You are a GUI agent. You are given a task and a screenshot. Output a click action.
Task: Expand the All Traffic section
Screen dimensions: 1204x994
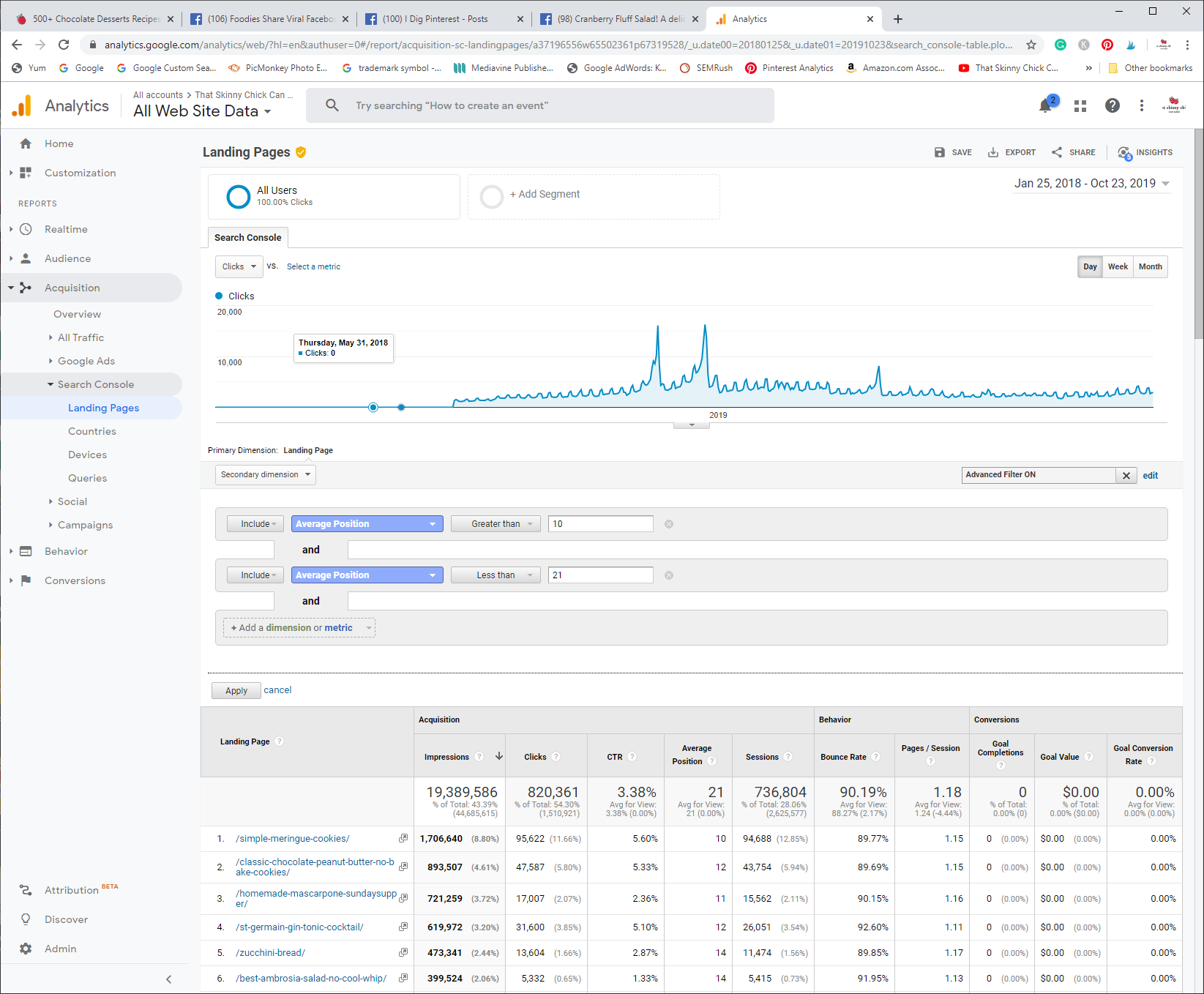(51, 337)
